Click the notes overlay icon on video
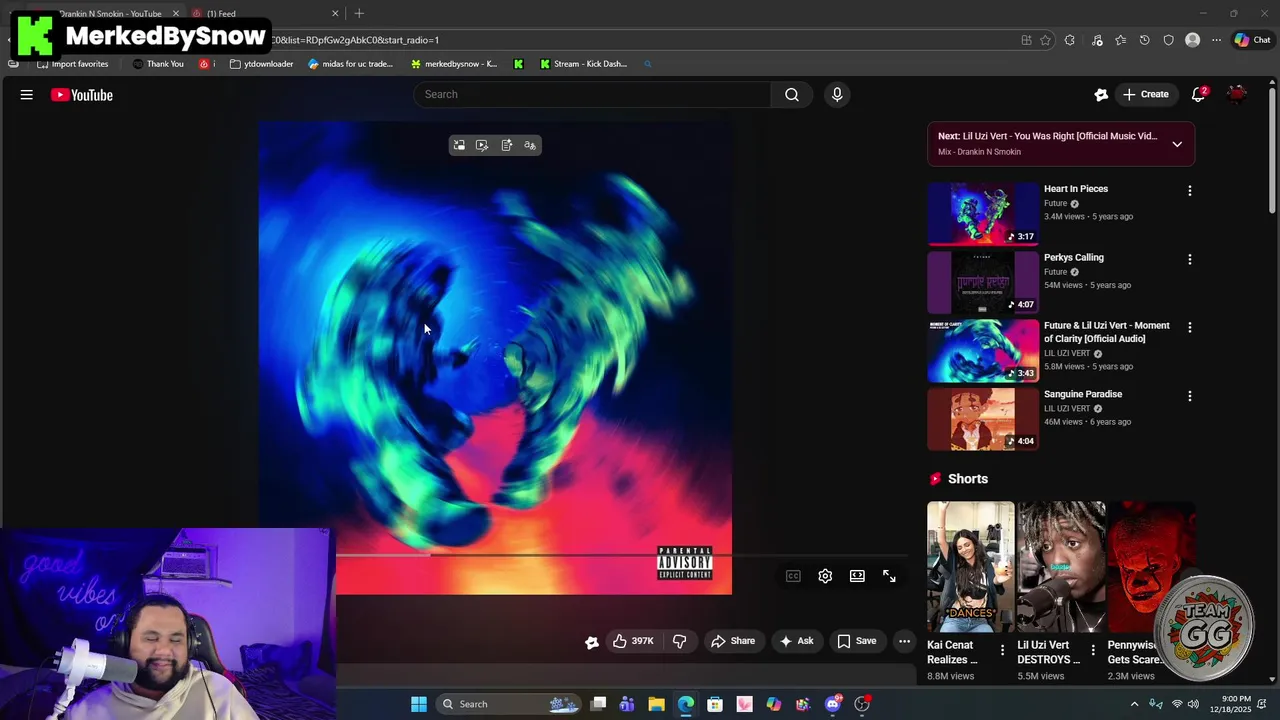1280x720 pixels. click(x=506, y=145)
